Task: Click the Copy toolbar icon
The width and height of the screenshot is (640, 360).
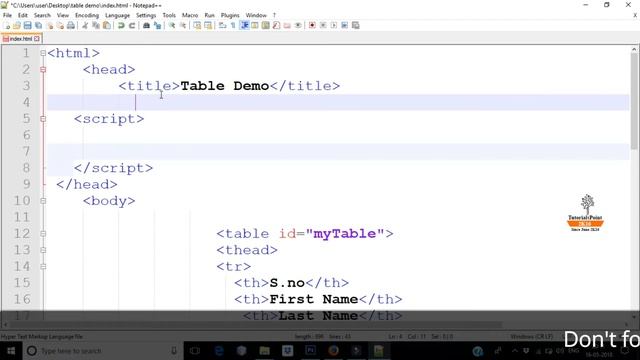Action: tap(96, 25)
